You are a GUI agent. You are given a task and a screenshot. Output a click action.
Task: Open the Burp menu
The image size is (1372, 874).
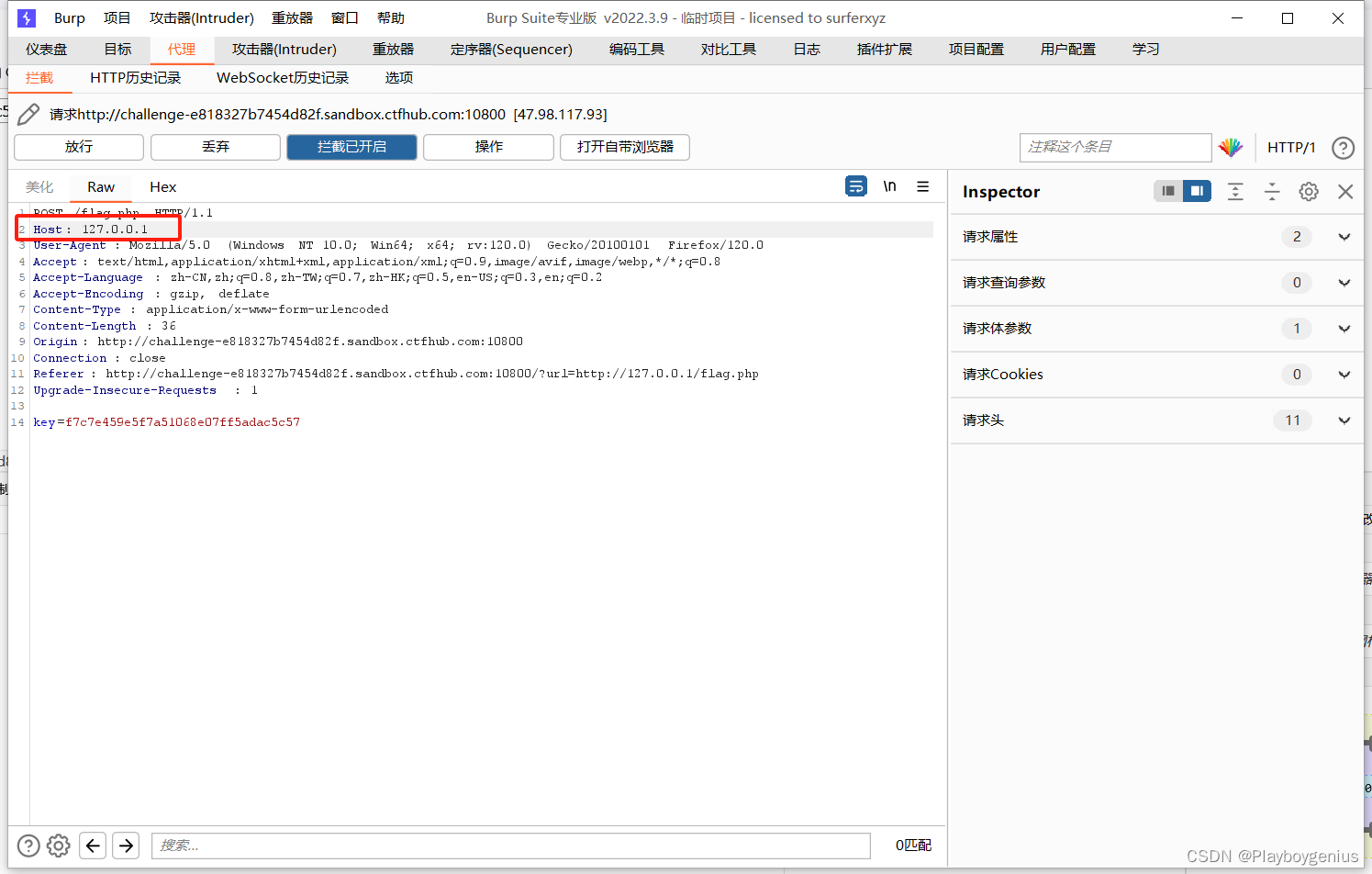pyautogui.click(x=70, y=18)
